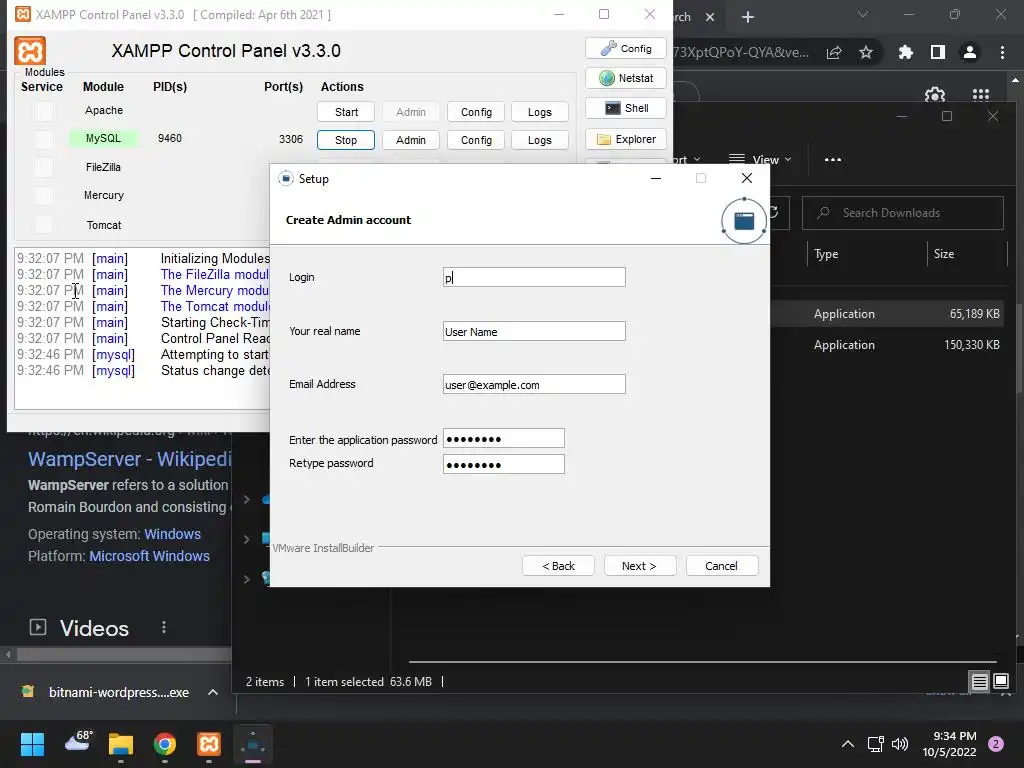
Task: Select the 65,189 KB Application file row
Action: point(888,313)
